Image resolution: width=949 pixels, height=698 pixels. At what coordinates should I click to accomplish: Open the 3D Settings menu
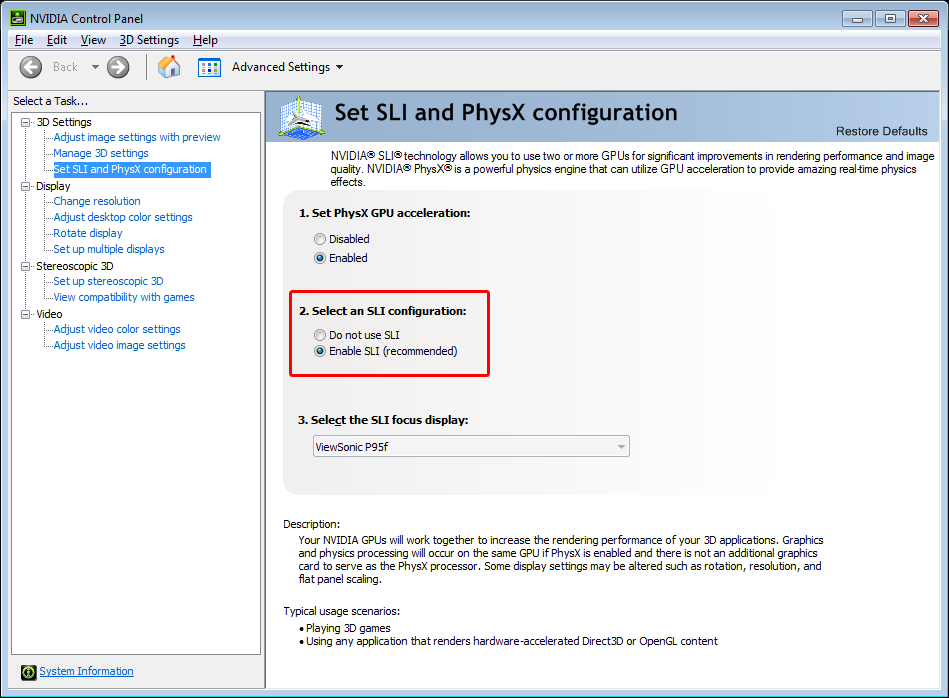pos(148,40)
